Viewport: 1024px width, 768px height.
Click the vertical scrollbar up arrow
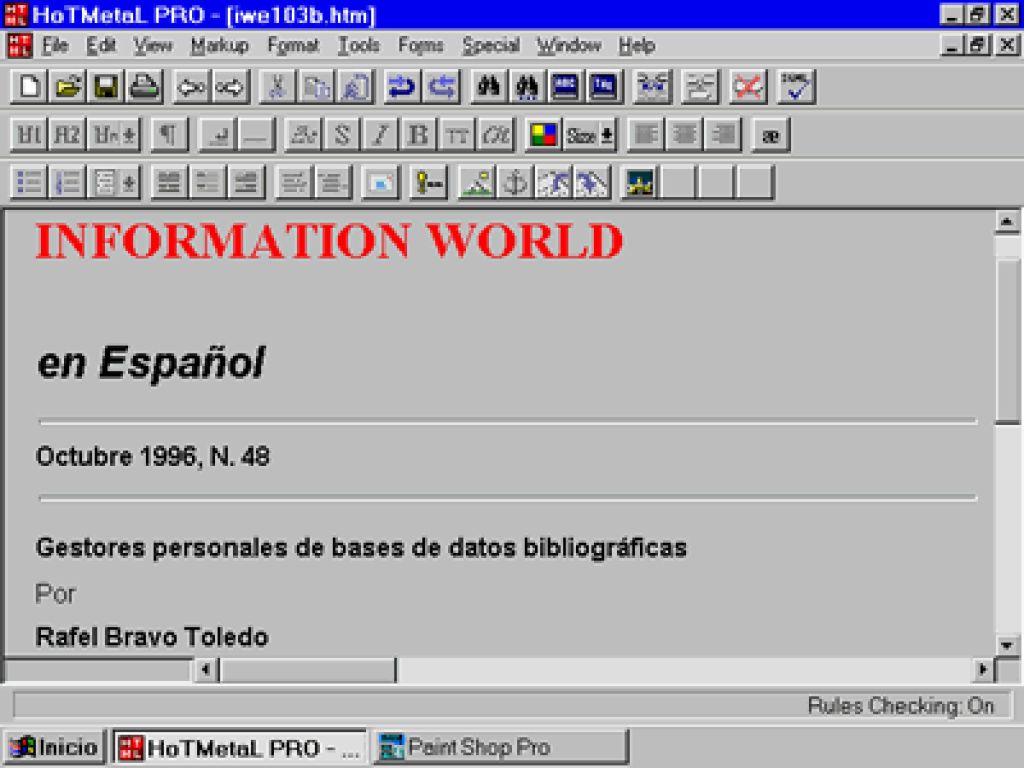(x=1006, y=222)
